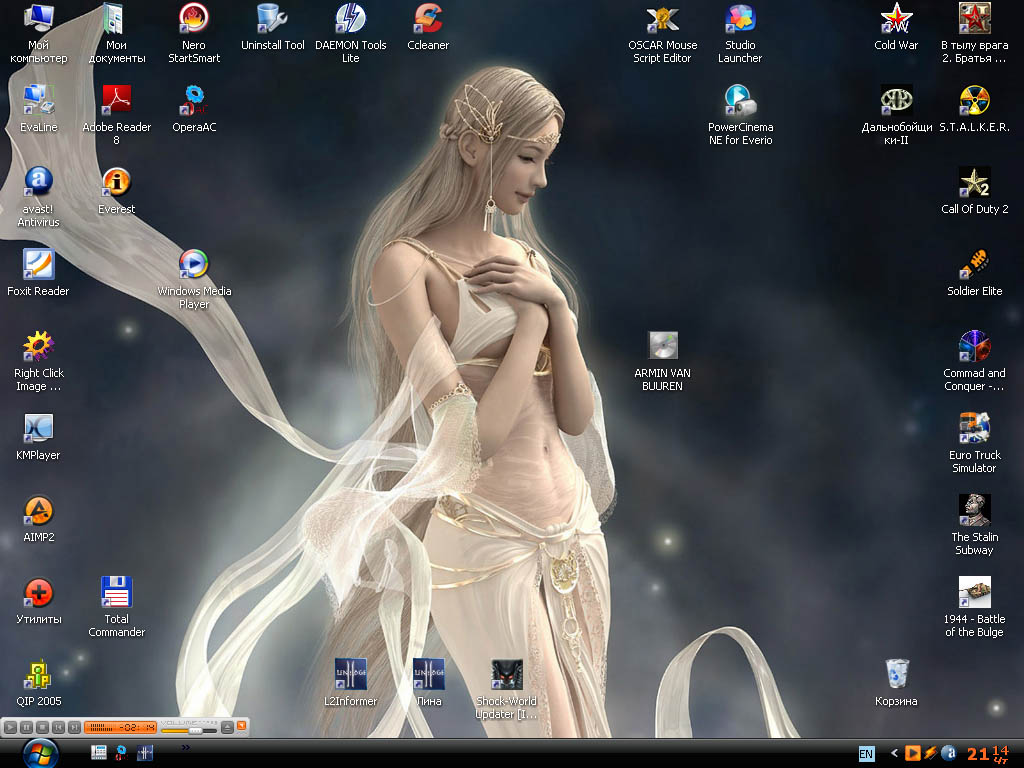Open Foxit Reader shortcut
Viewport: 1024px width, 768px height.
[x=39, y=273]
